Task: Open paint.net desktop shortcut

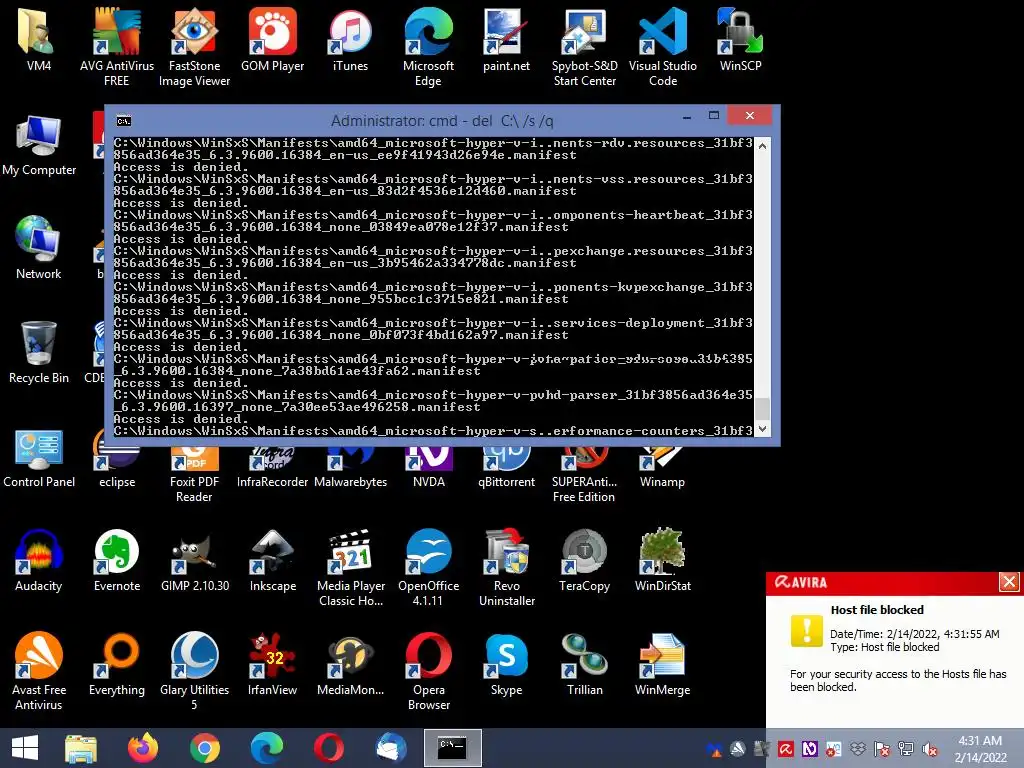Action: [x=506, y=39]
